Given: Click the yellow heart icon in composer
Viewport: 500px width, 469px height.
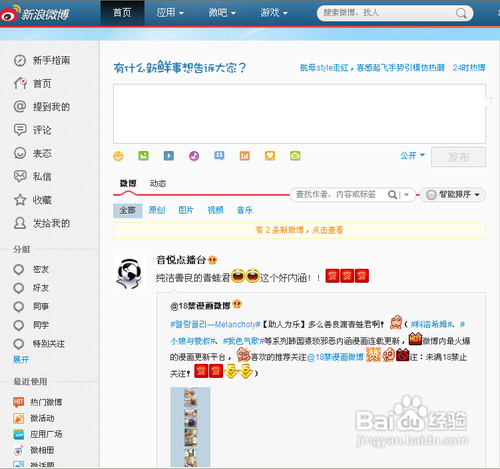Looking at the screenshot, I should click(270, 156).
